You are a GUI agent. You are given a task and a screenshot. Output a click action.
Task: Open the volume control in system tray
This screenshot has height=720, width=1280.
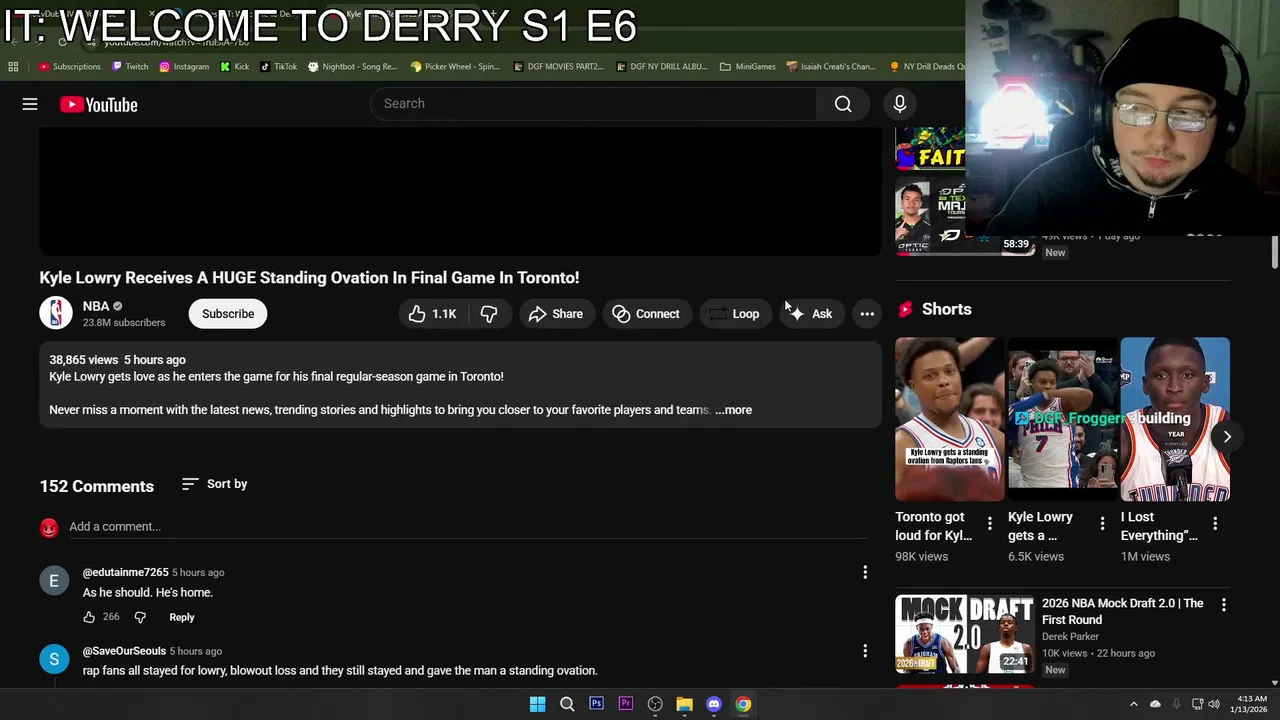(1214, 704)
